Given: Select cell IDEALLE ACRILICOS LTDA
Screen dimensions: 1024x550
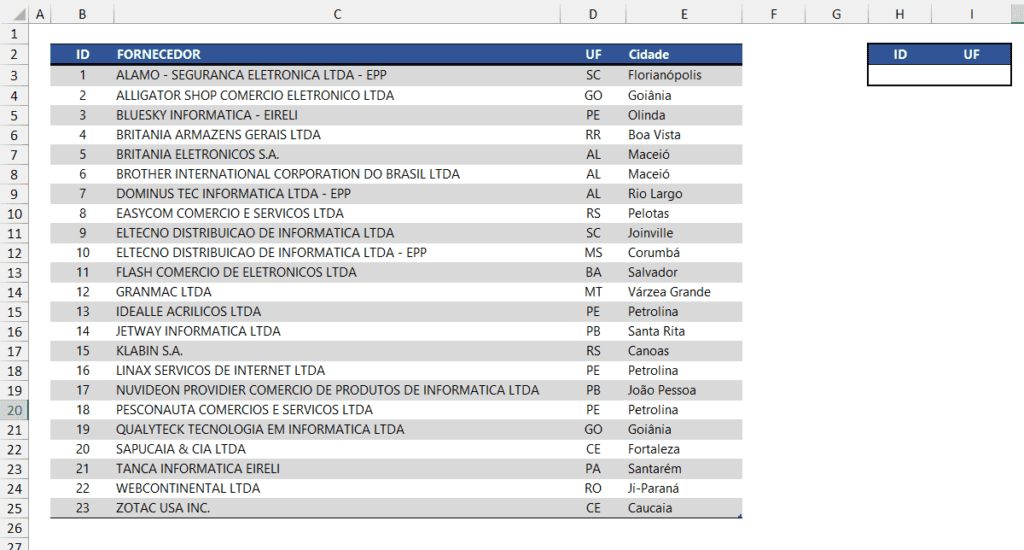Looking at the screenshot, I should point(337,311).
